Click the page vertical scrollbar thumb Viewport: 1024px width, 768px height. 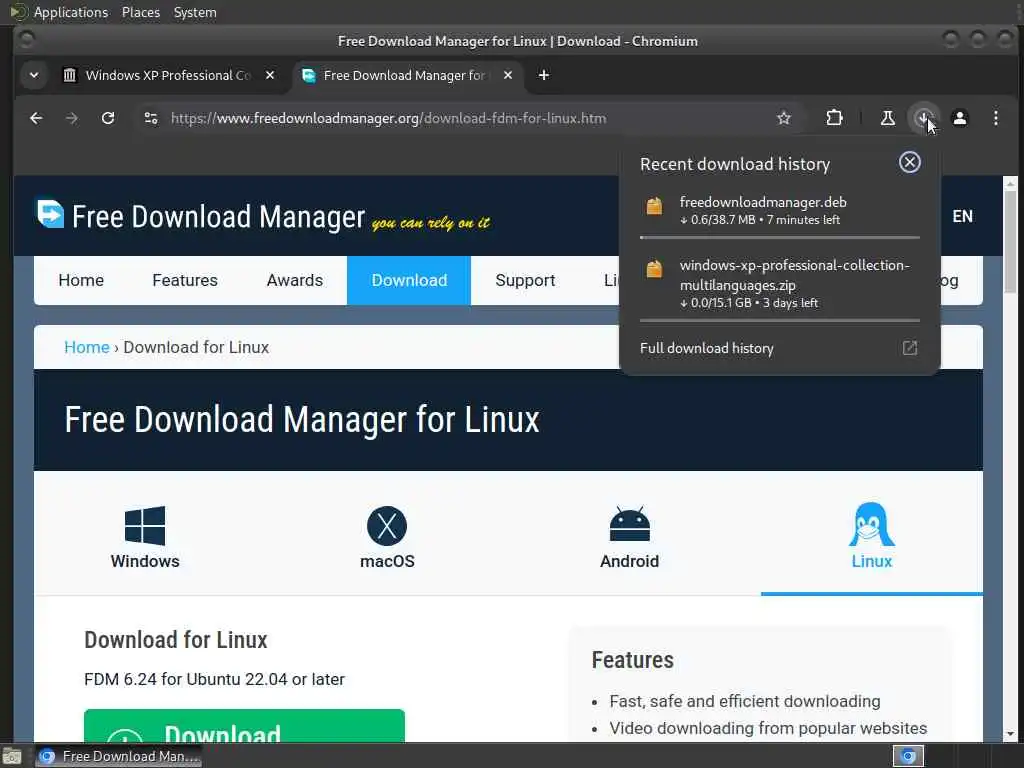click(x=1010, y=242)
